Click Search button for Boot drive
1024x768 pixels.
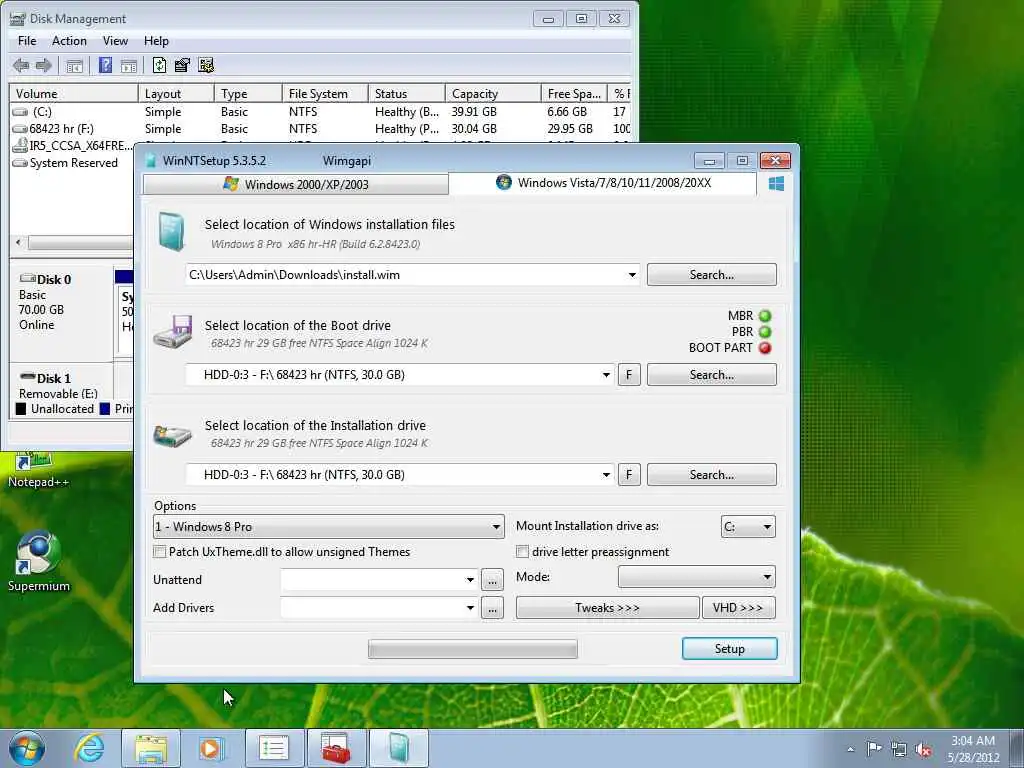point(711,375)
